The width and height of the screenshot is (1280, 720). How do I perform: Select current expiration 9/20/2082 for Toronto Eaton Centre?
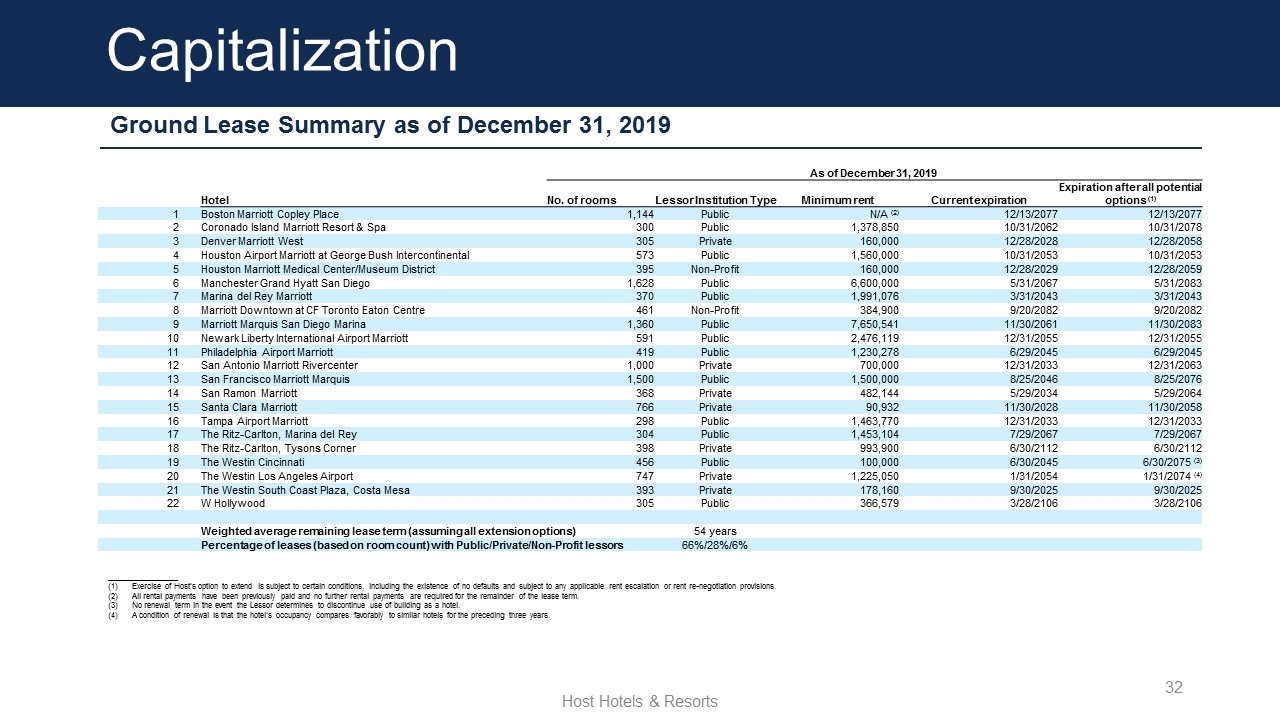point(1034,310)
